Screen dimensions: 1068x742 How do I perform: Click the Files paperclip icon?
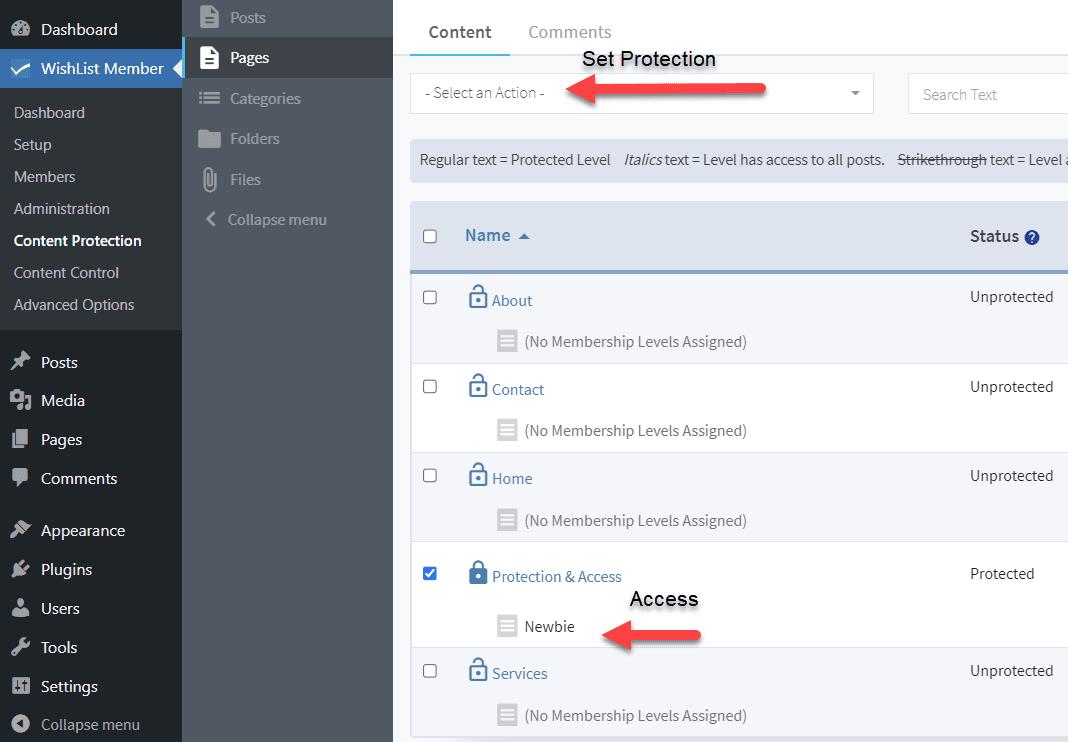[x=209, y=180]
